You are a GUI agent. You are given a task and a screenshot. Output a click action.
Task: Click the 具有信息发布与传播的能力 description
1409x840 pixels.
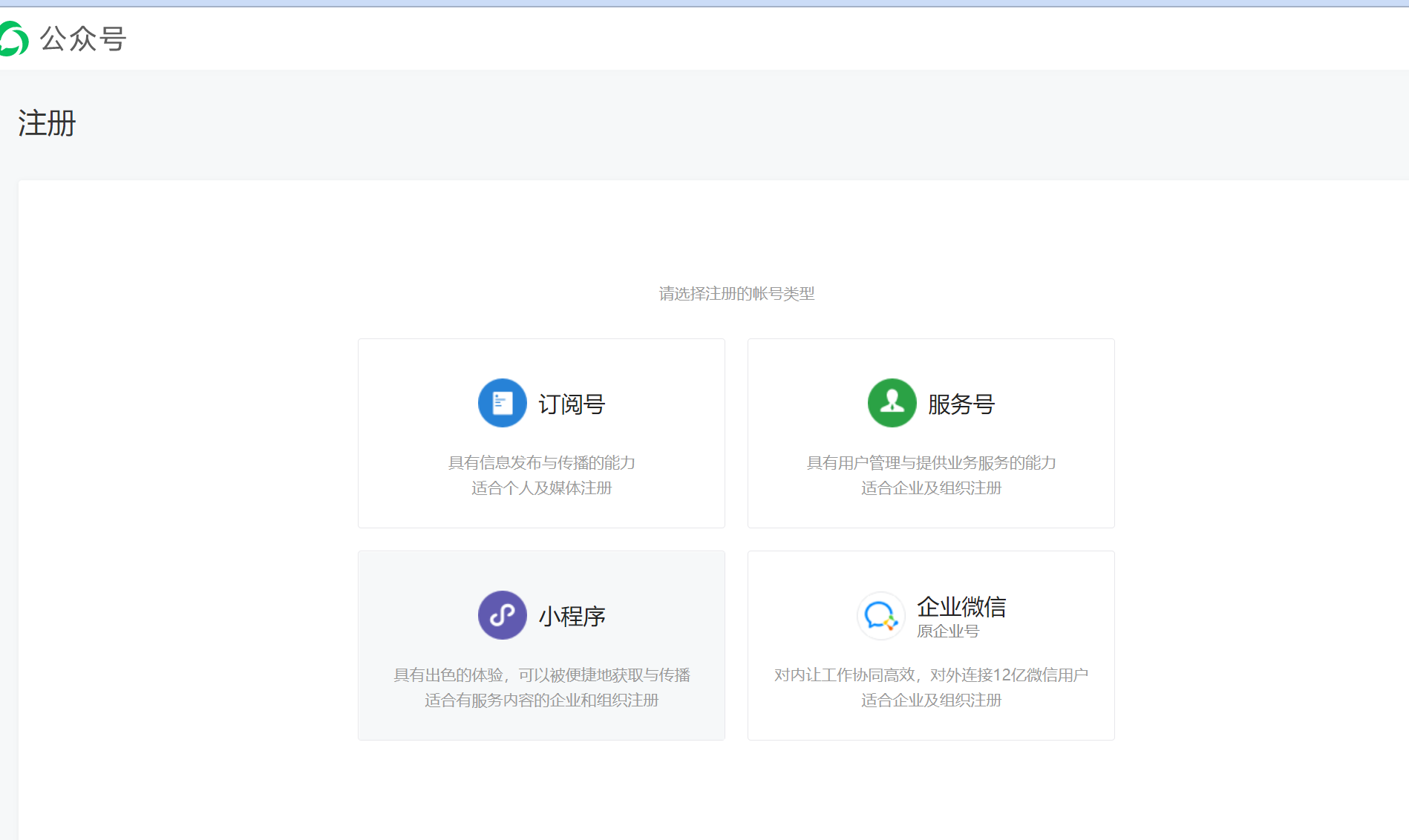pyautogui.click(x=541, y=463)
